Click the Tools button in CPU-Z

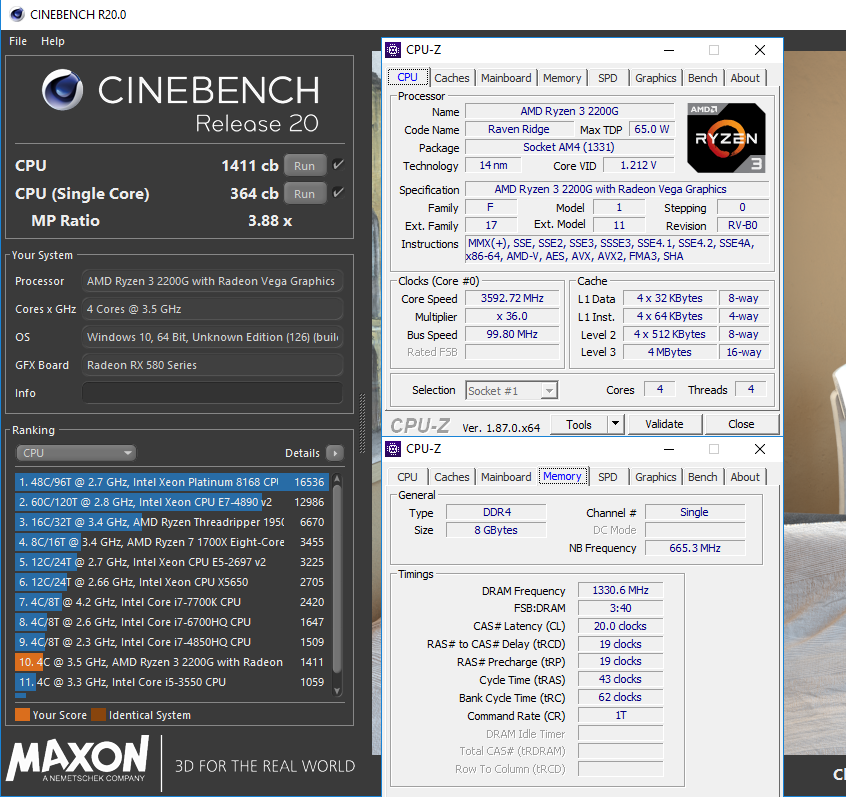click(579, 425)
